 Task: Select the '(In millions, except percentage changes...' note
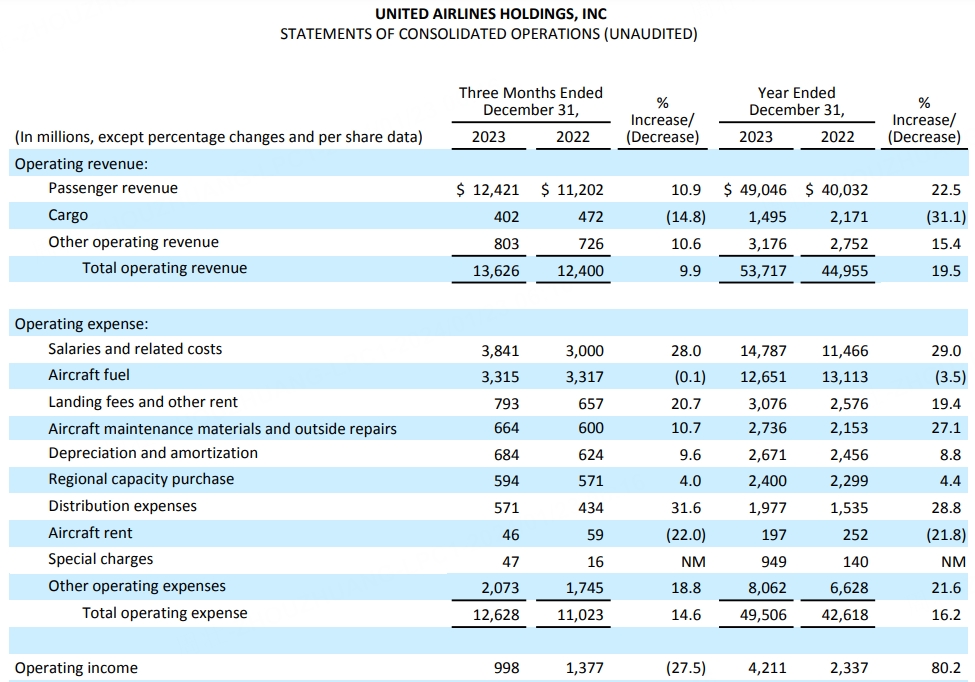coord(219,137)
